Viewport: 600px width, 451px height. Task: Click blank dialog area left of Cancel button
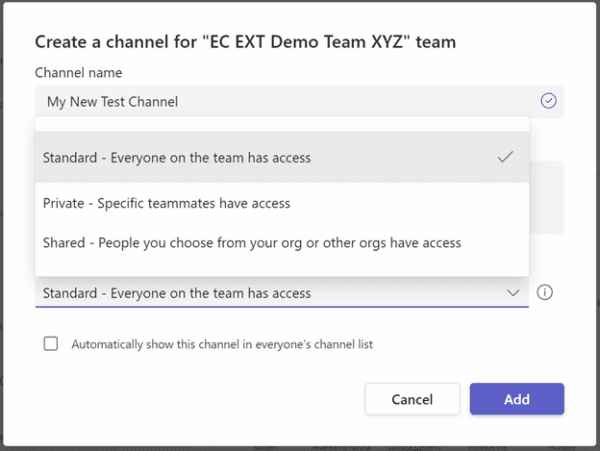[200, 399]
